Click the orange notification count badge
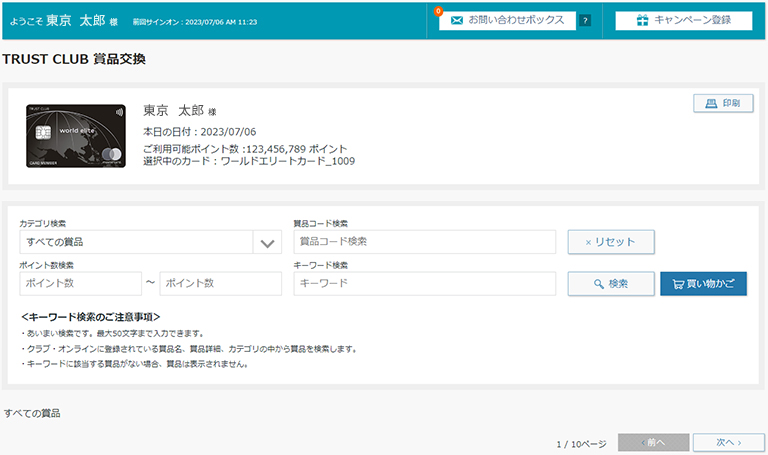Screen dimensions: 768x455 coord(438,11)
